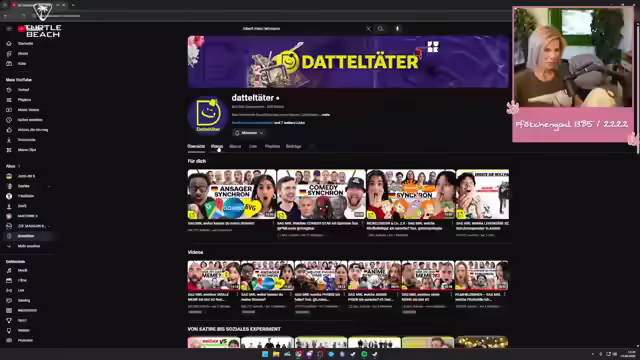640x360 pixels.
Task: Open 'und 7 weitere Links'
Action: [x=289, y=122]
